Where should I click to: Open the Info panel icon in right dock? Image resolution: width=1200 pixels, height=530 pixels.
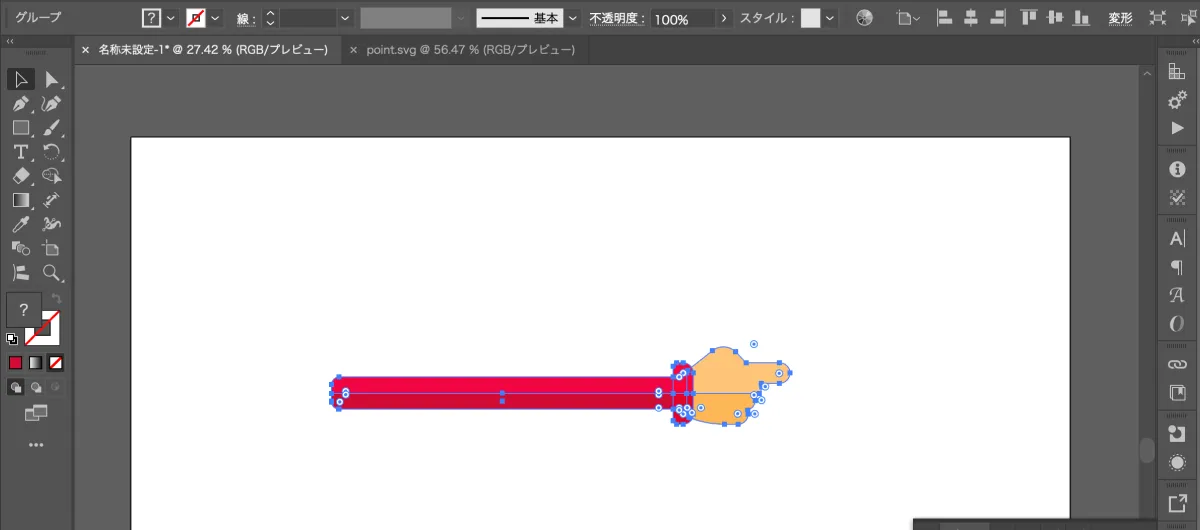[x=1177, y=169]
